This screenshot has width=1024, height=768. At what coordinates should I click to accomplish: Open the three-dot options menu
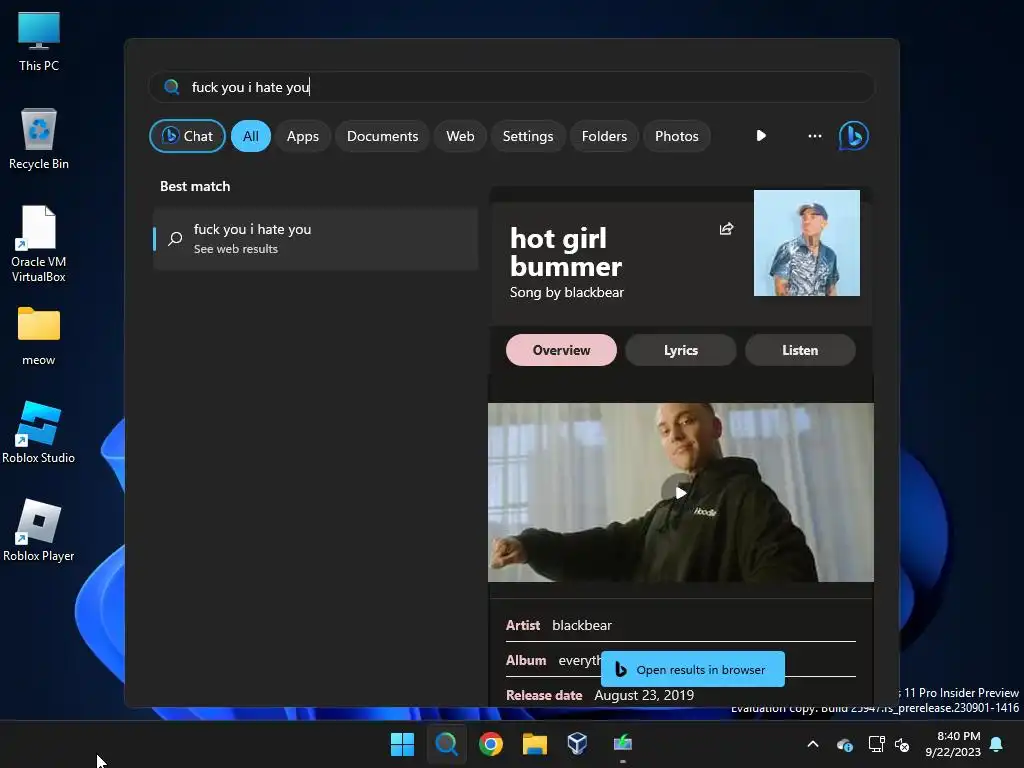[x=814, y=136]
